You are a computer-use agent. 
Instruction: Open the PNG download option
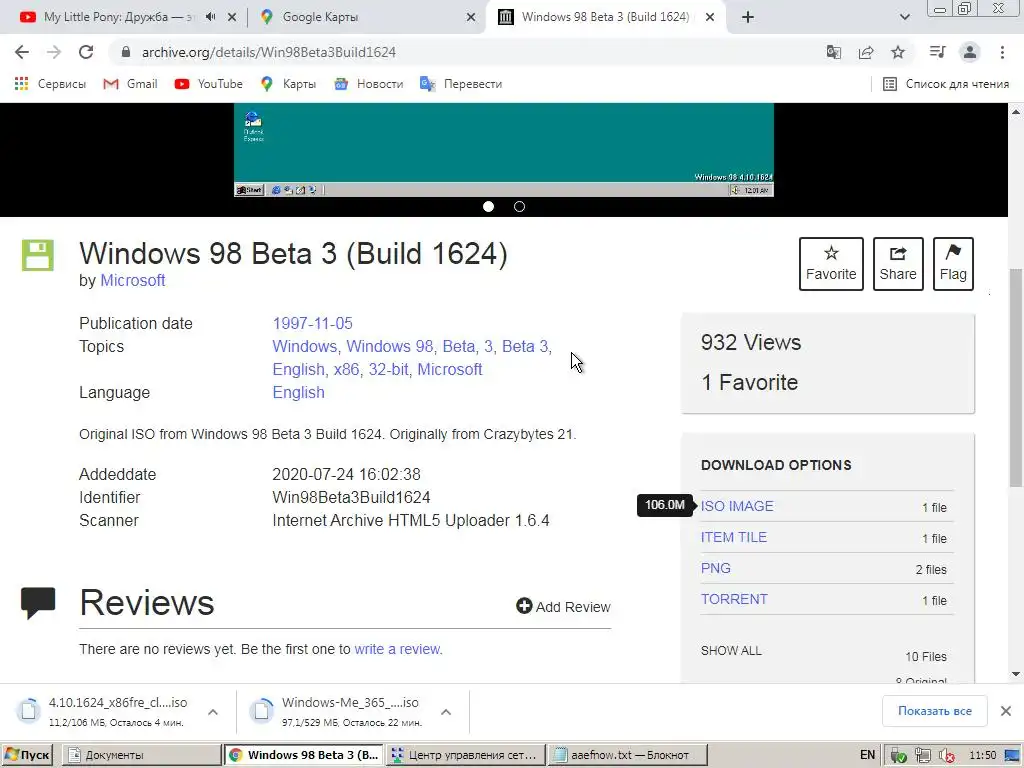(715, 568)
